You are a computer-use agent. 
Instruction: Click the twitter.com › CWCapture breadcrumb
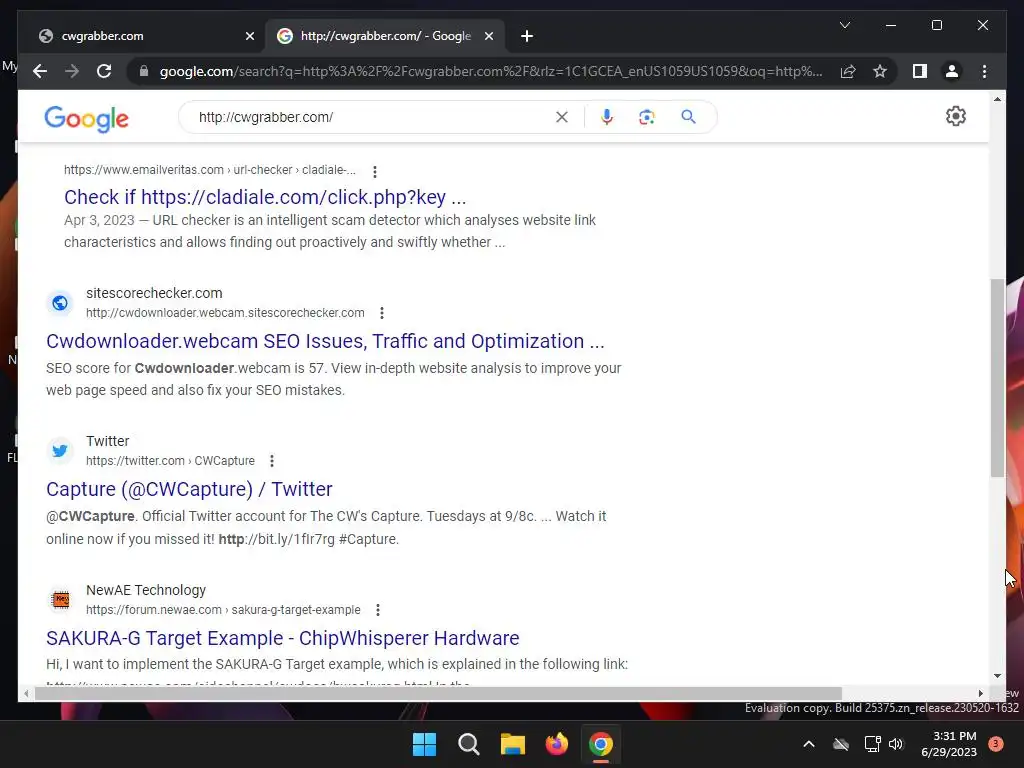tap(170, 461)
